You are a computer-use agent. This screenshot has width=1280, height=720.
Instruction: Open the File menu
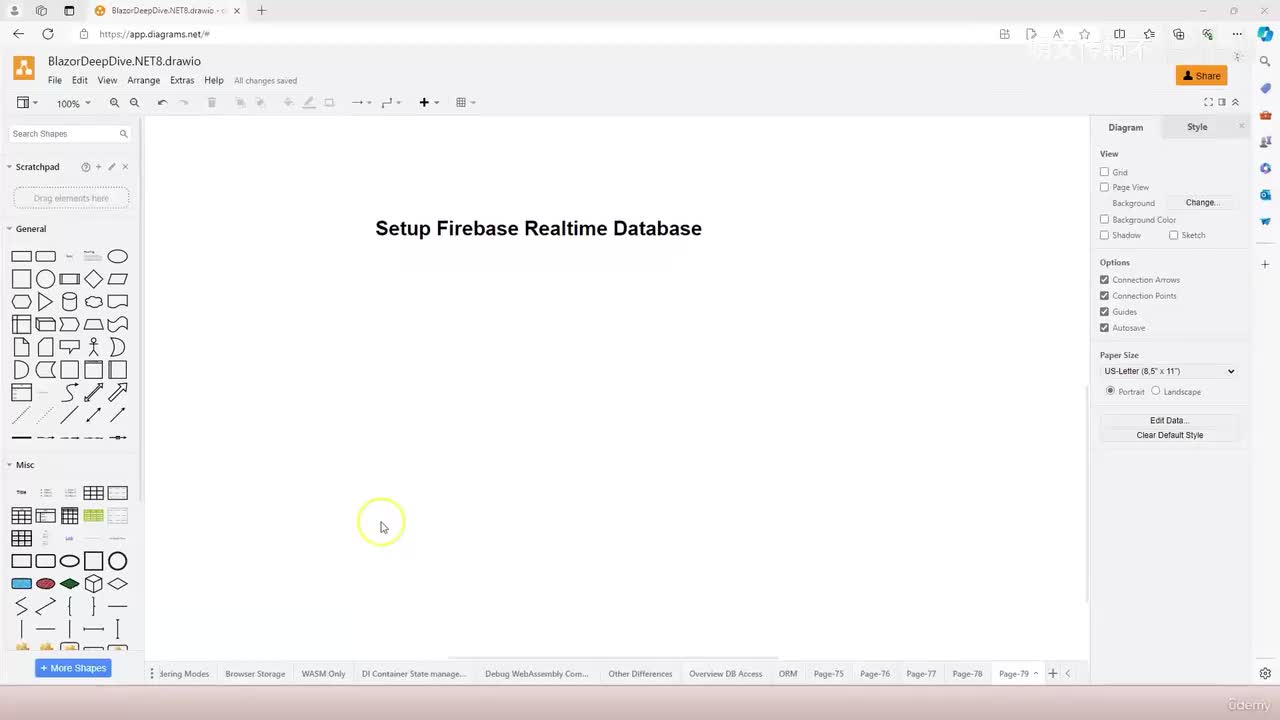pyautogui.click(x=55, y=80)
